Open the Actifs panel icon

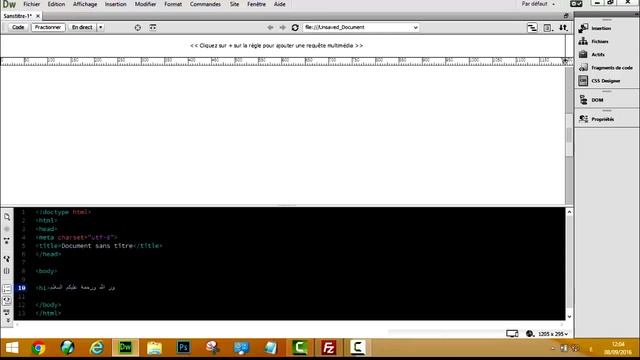[x=583, y=54]
